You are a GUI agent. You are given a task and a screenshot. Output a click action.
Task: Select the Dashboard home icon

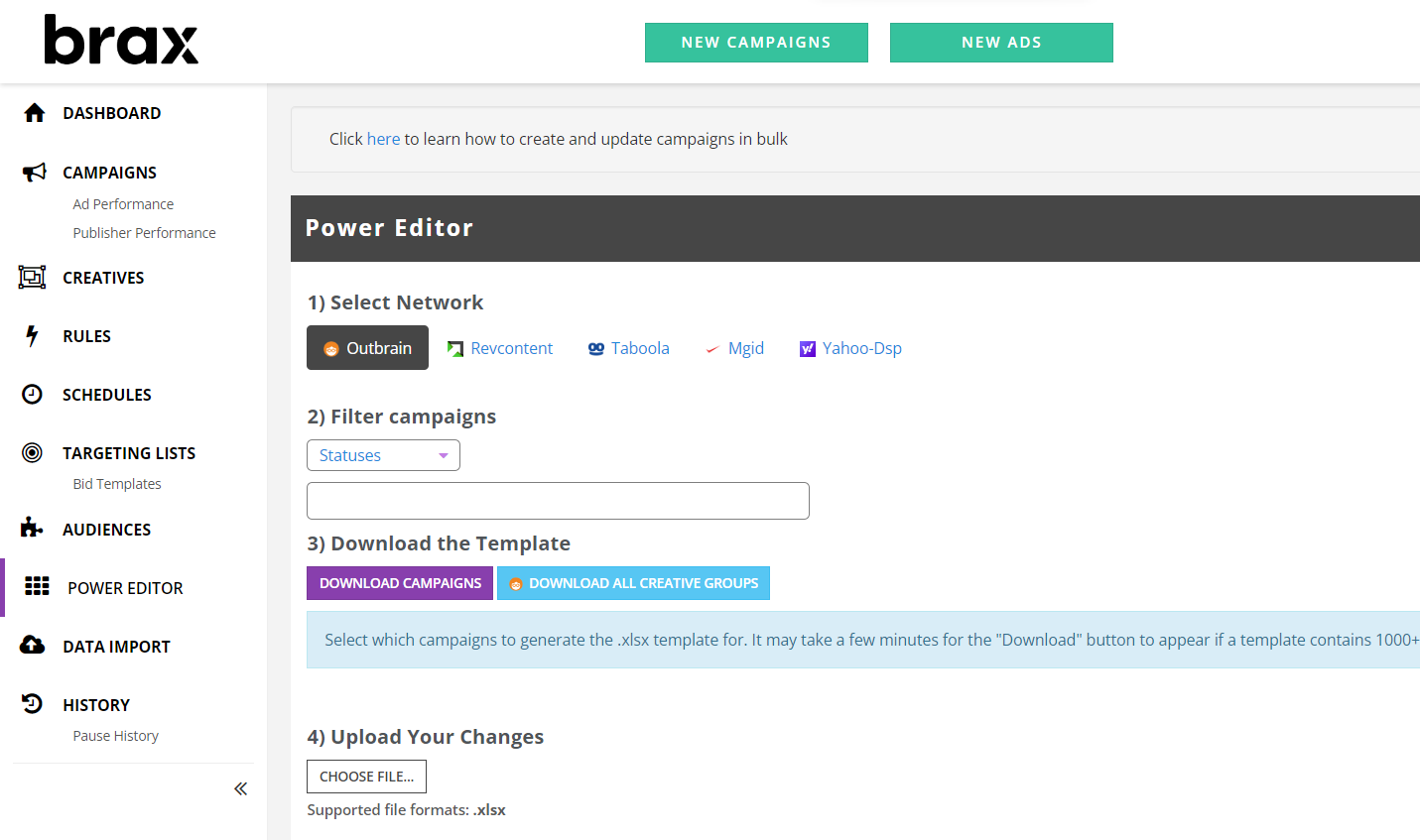click(33, 112)
